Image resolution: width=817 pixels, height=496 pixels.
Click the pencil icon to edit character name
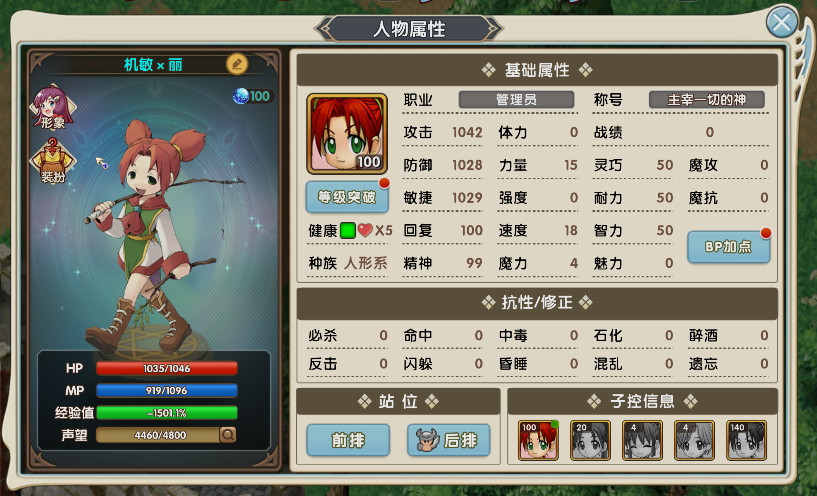[x=237, y=64]
